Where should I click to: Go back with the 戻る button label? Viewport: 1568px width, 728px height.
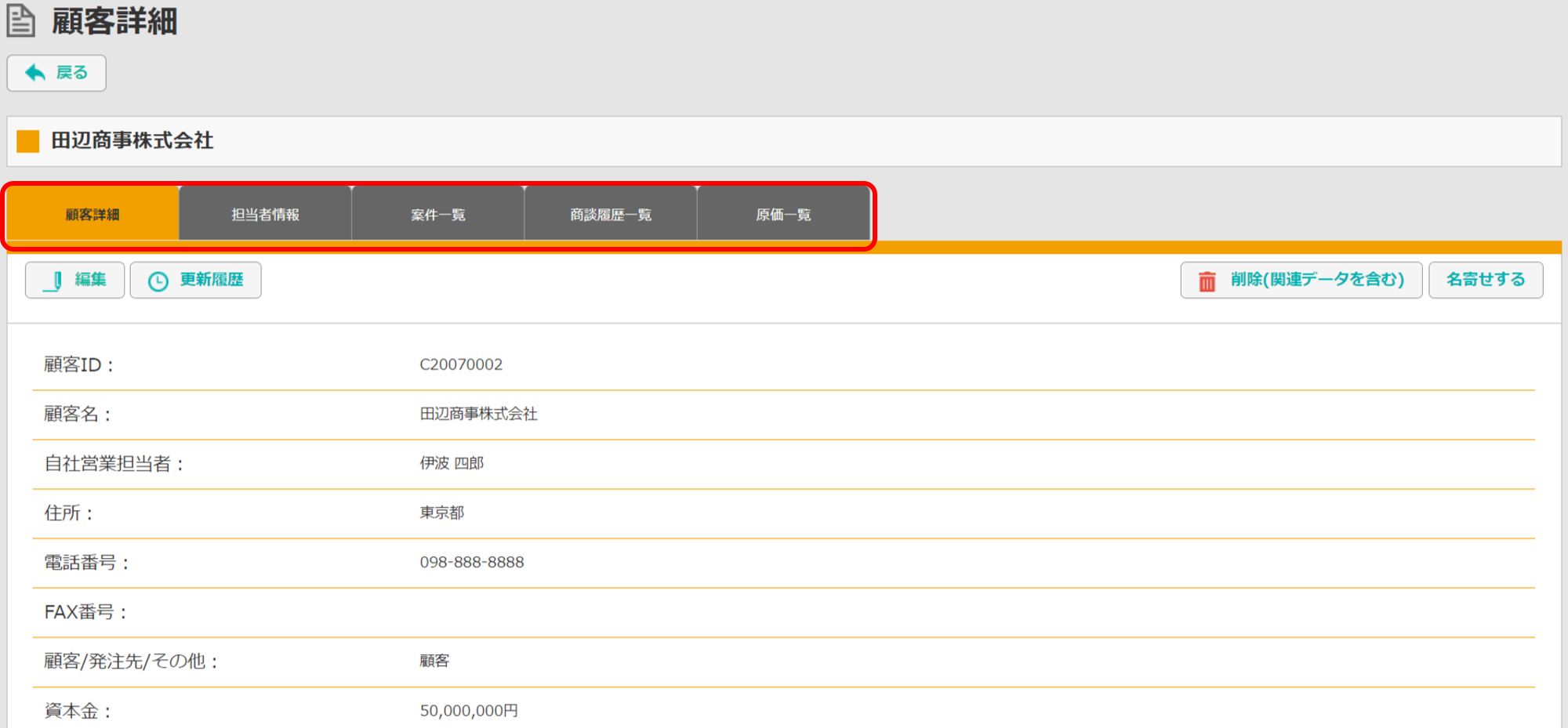point(72,73)
